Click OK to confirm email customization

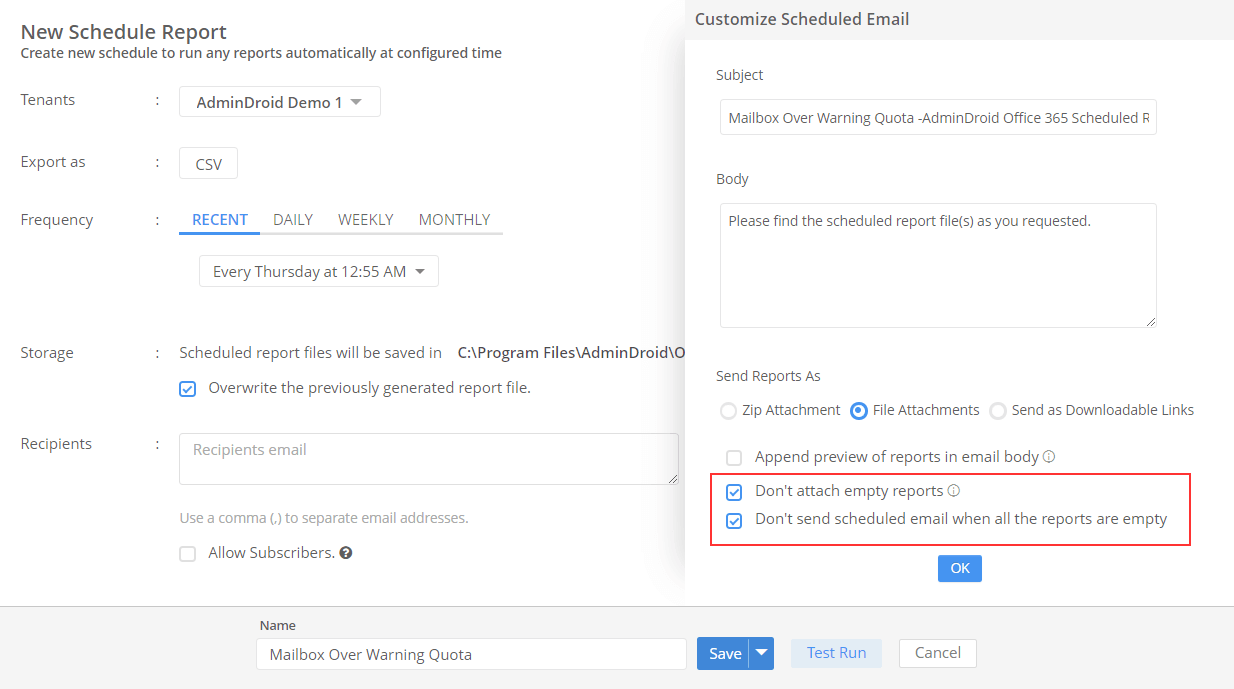(959, 568)
